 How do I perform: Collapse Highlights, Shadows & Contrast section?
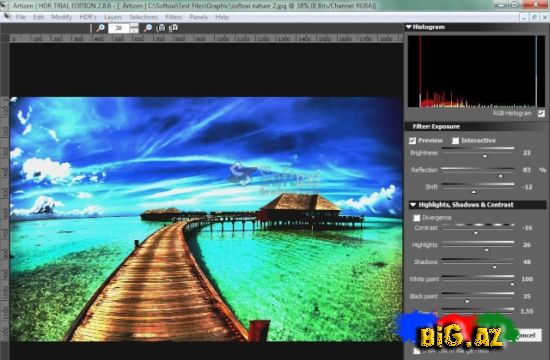(x=413, y=205)
